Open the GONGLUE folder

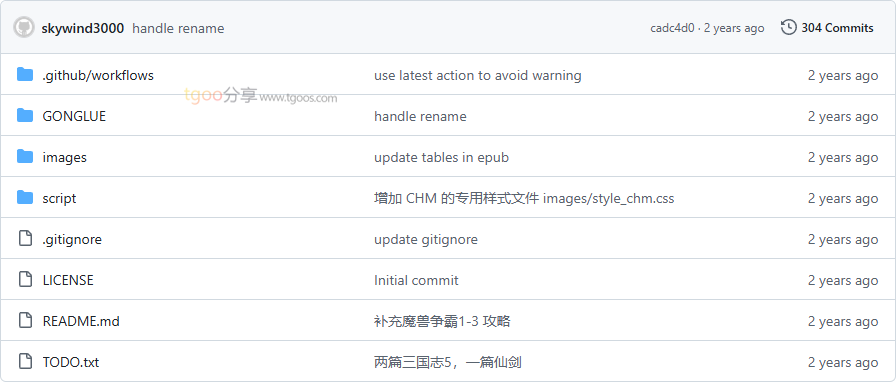(x=74, y=116)
